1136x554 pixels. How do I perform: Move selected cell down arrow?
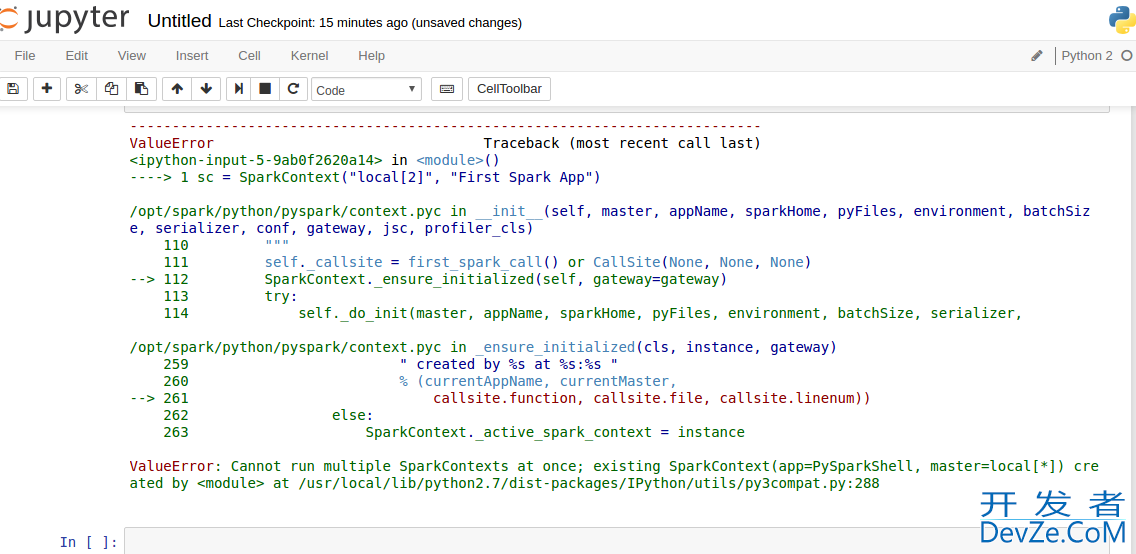click(206, 89)
